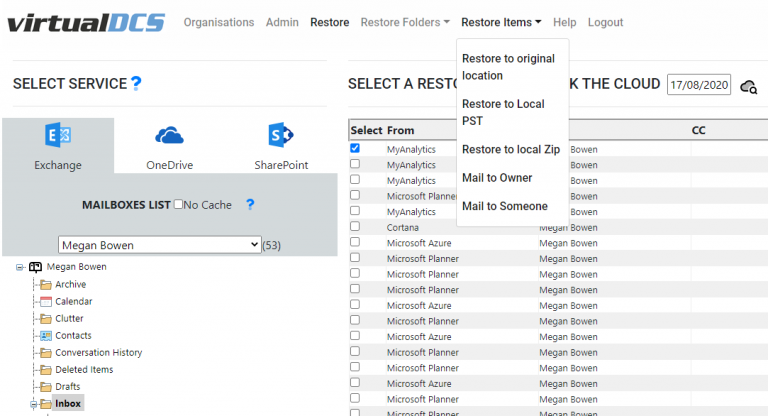Click the virtualDCS logo
The width and height of the screenshot is (768, 416).
click(86, 23)
